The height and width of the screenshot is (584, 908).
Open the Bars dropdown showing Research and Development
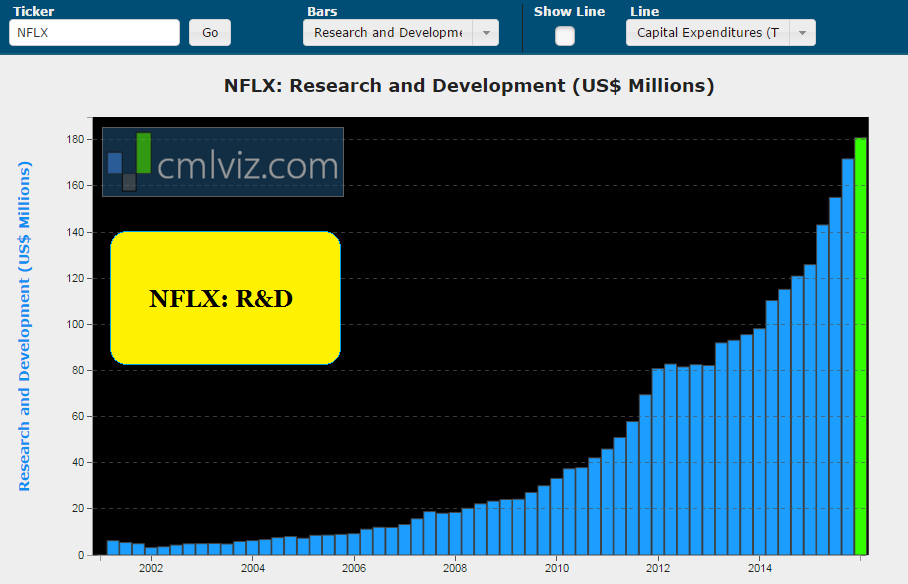coord(401,32)
